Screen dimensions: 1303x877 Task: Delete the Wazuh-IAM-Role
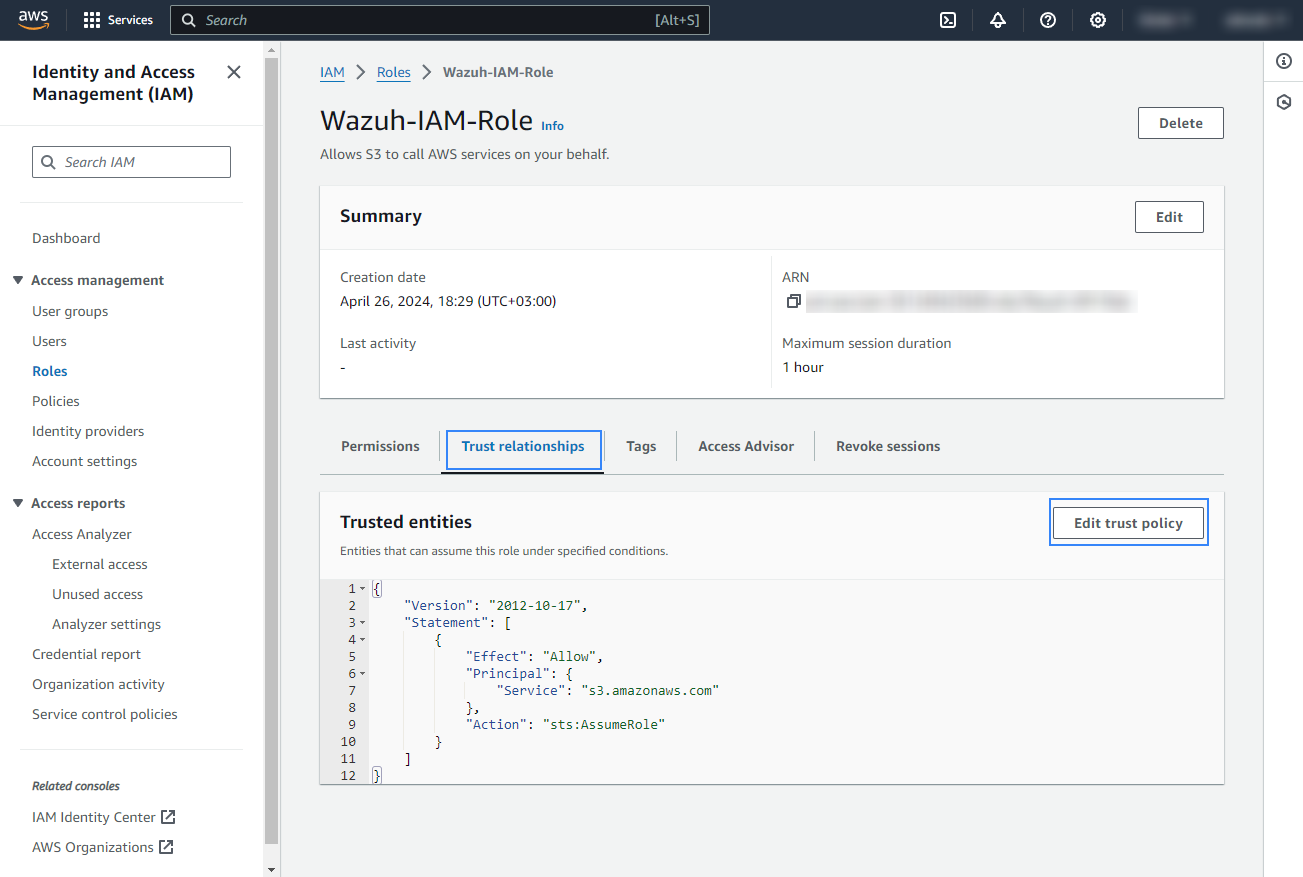[x=1180, y=123]
